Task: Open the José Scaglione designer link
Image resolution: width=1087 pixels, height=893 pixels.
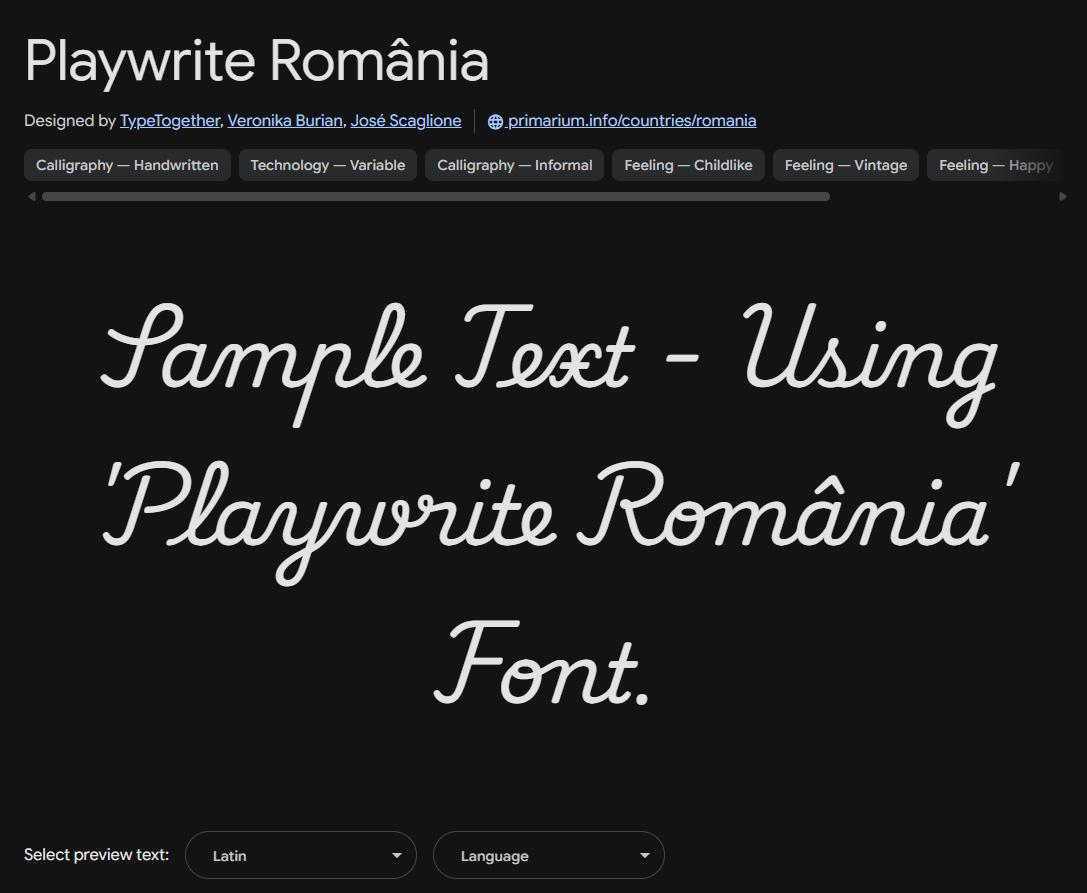Action: pyautogui.click(x=406, y=121)
